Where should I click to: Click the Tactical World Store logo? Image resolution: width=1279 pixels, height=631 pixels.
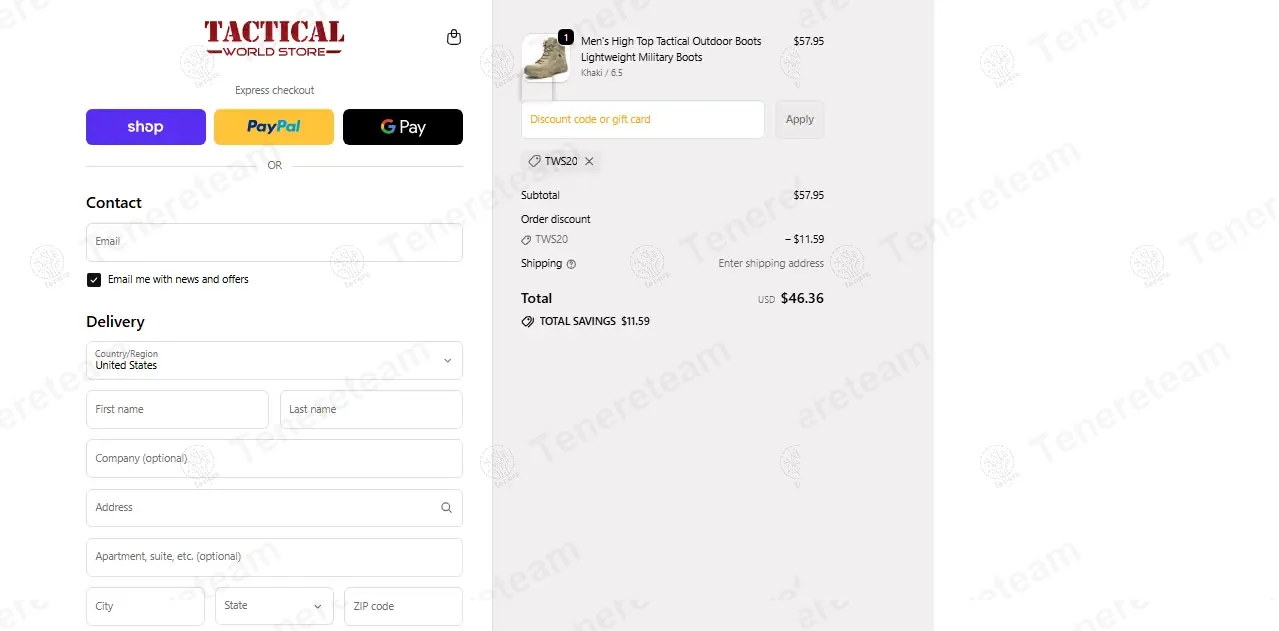(274, 39)
